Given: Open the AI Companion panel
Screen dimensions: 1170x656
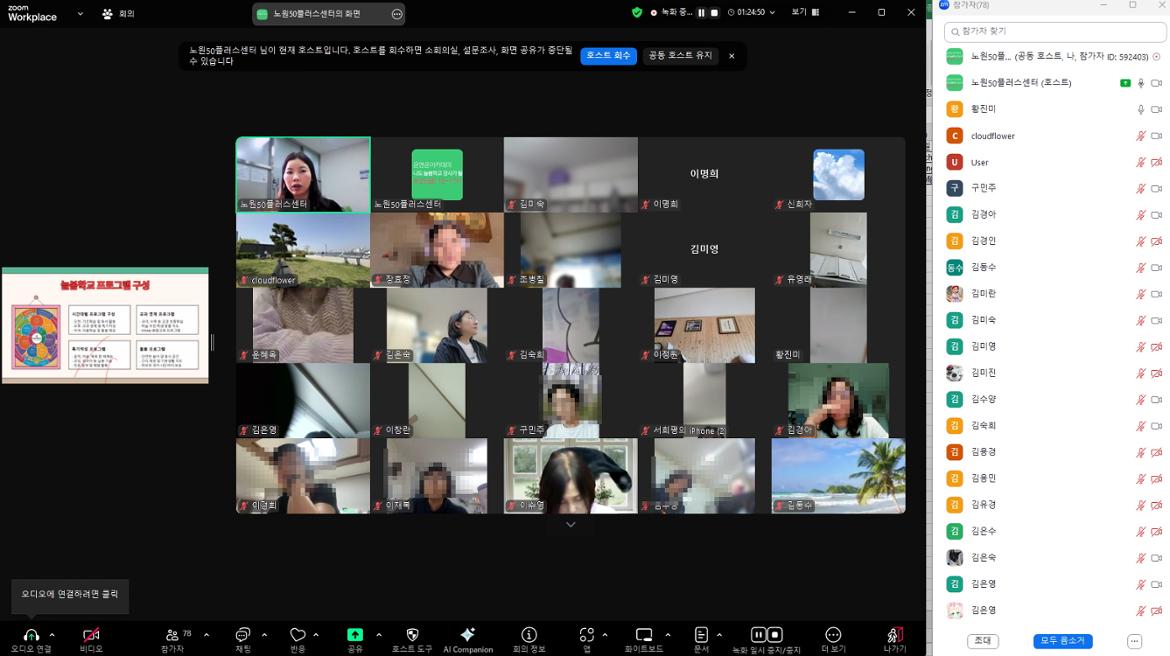Looking at the screenshot, I should tap(467, 635).
